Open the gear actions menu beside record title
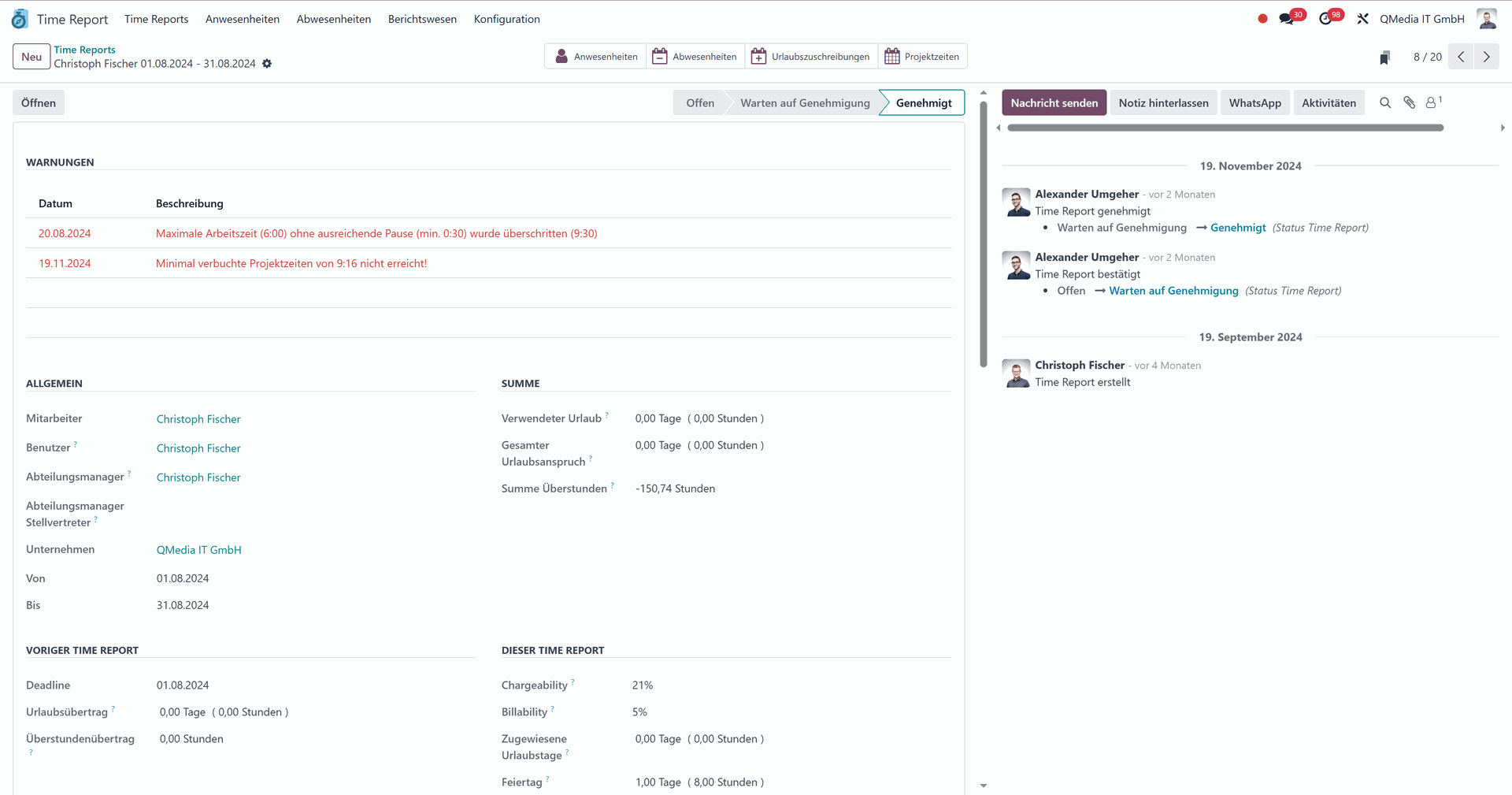Image resolution: width=1512 pixels, height=795 pixels. point(267,64)
